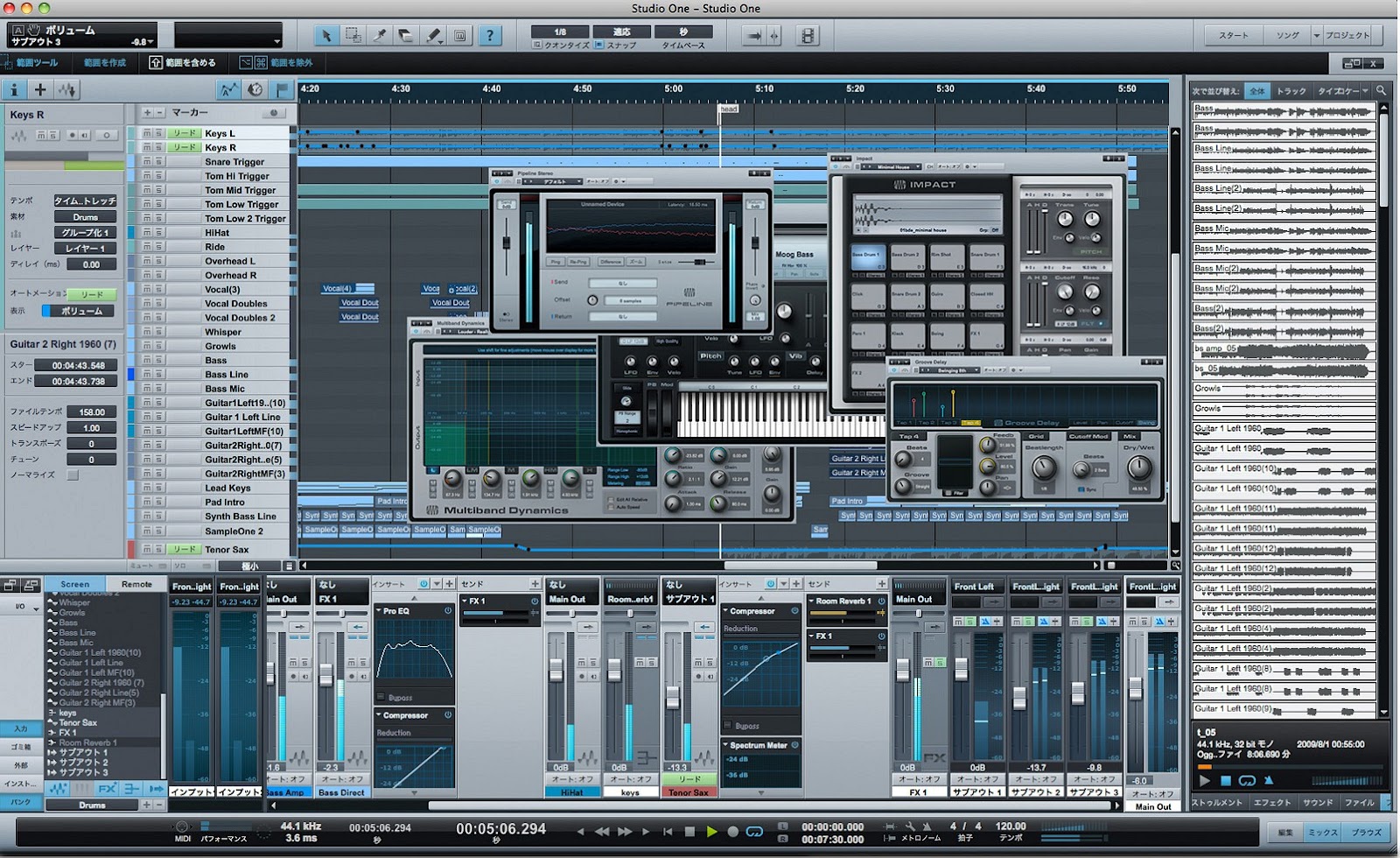This screenshot has width=1400, height=858.
Task: Open the 1/8 quantize value dropdown
Action: click(x=560, y=32)
